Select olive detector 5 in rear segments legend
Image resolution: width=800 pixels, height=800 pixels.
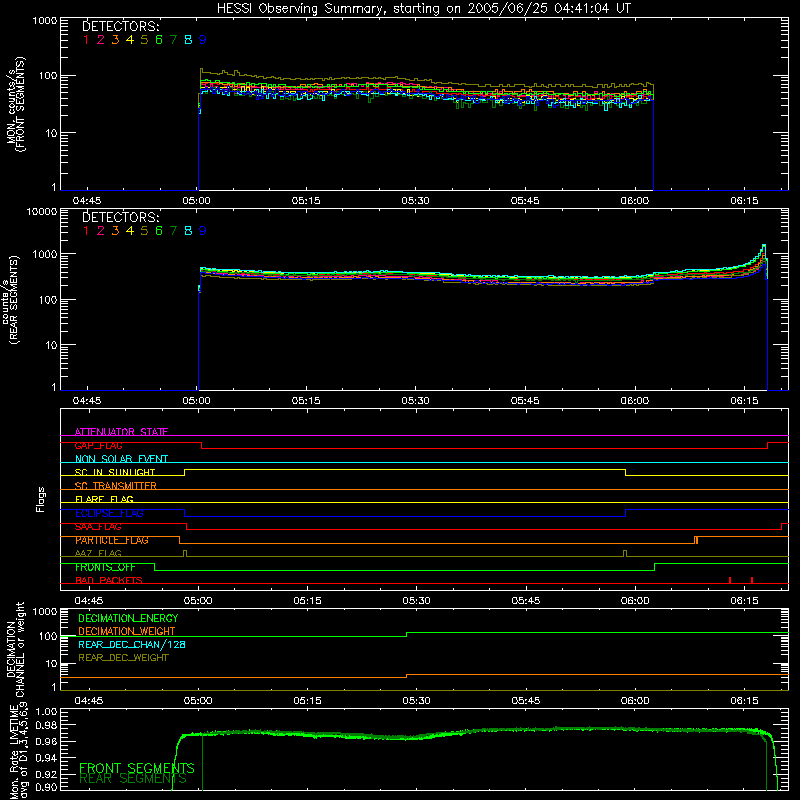point(144,231)
